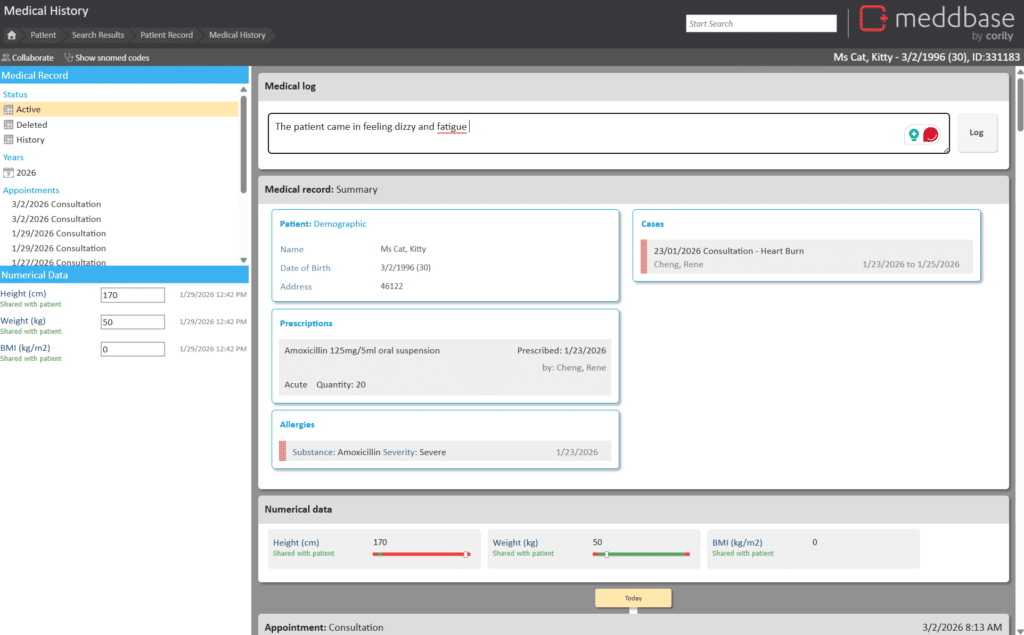Click the patient banner Ms Cat, Kitty ID:331183
Screen dimensions: 1024x635
(926, 57)
